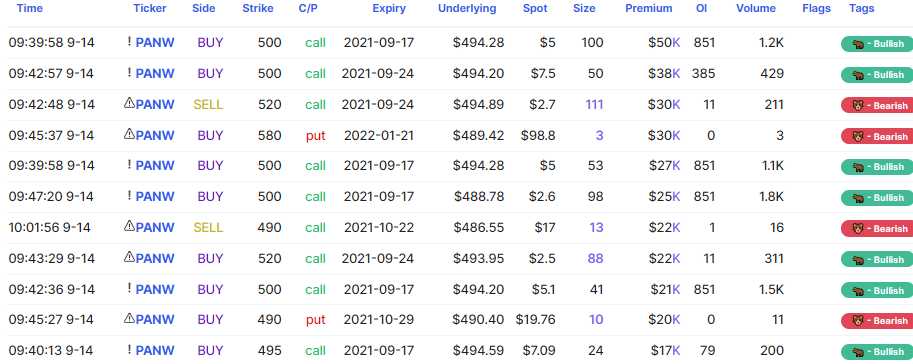Screen dimensions: 913x364
Task: Click the warning triangle beside the 580 put row
Action: 129,134
